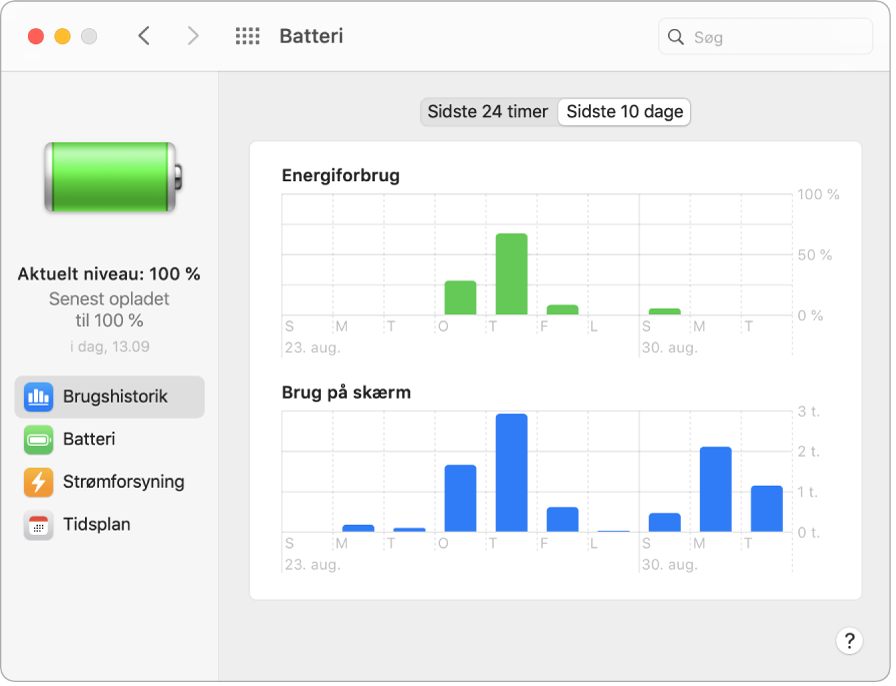896x686 pixels.
Task: Click the Tidsplan calendar icon
Action: pyautogui.click(x=38, y=525)
